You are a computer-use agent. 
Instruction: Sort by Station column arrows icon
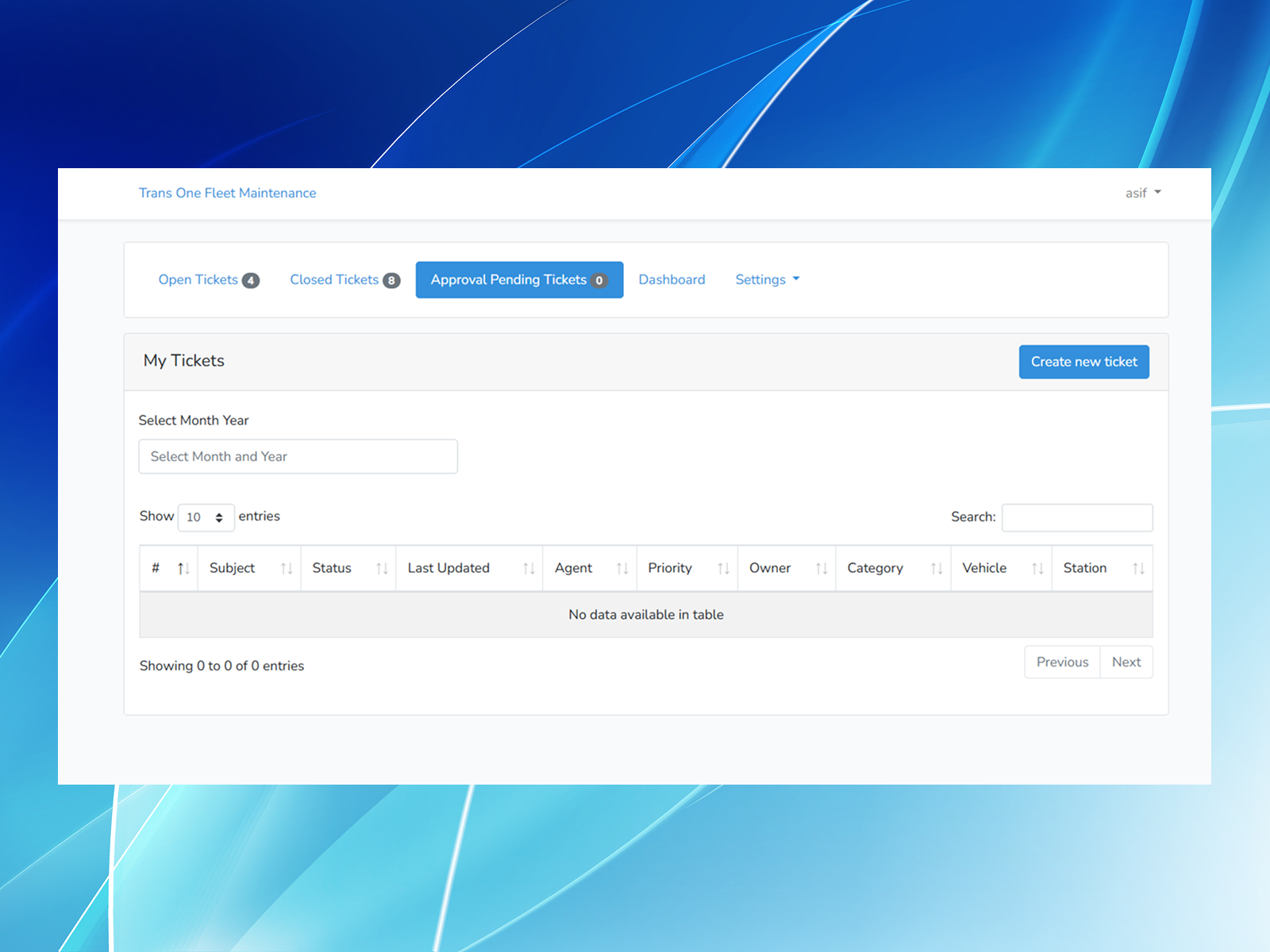(x=1138, y=568)
